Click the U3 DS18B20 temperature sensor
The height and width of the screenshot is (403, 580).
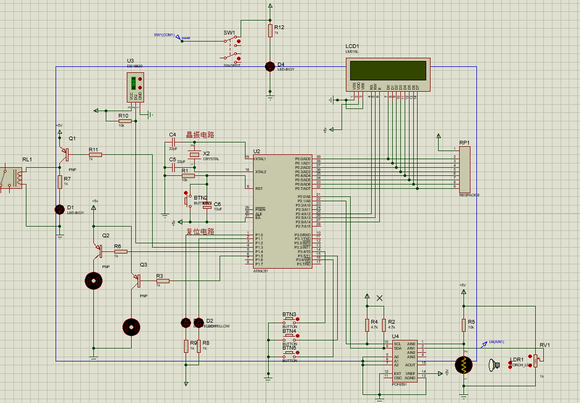[x=135, y=87]
